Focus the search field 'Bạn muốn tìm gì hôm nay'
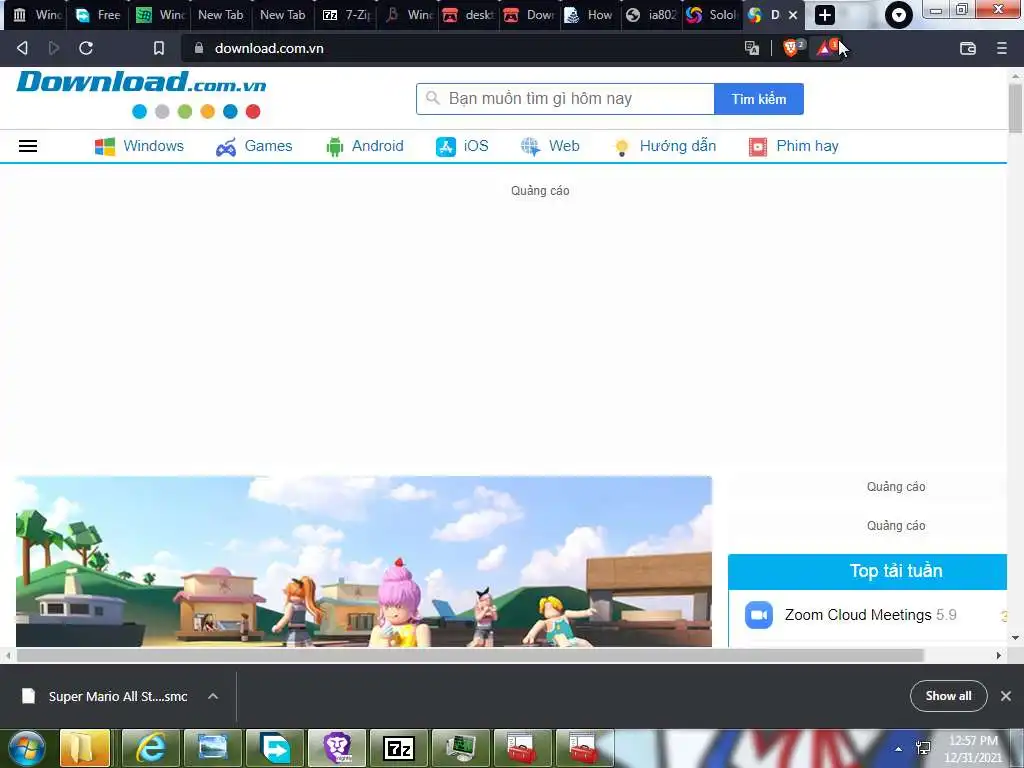Screen dimensions: 1024x768 click(x=565, y=99)
